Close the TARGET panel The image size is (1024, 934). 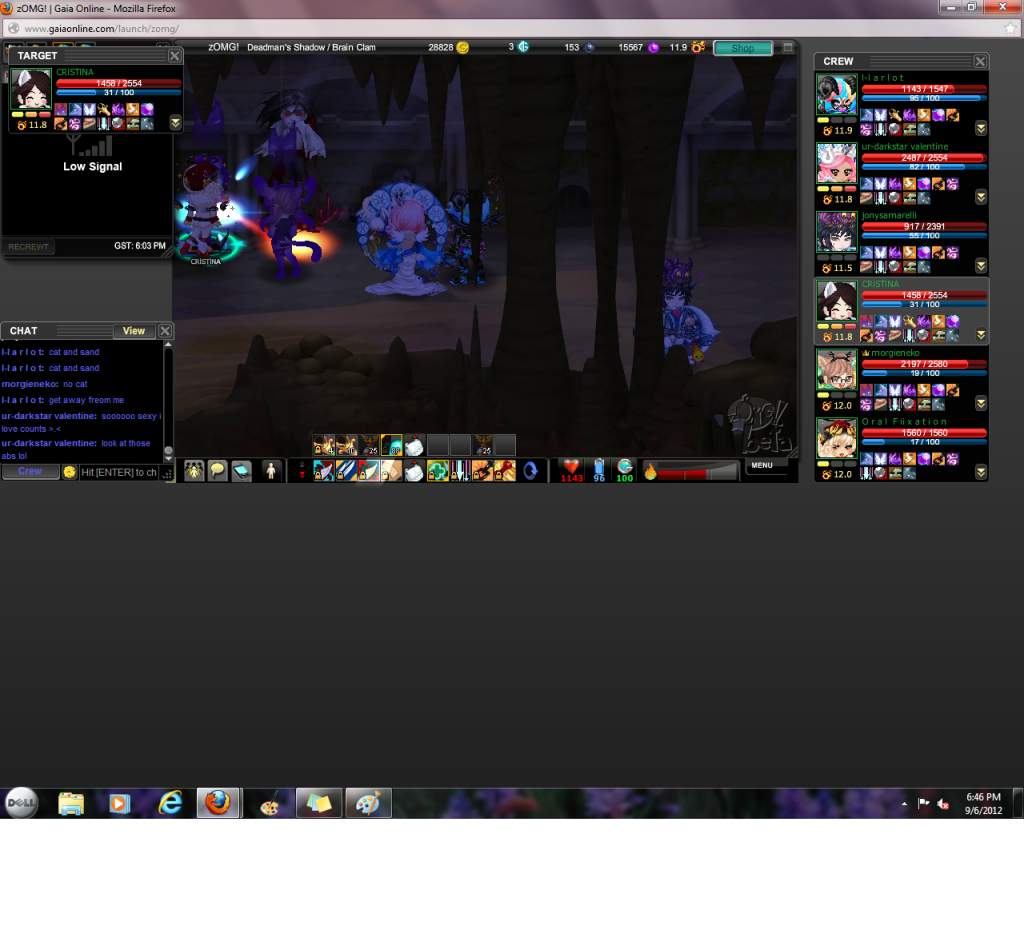[x=174, y=56]
